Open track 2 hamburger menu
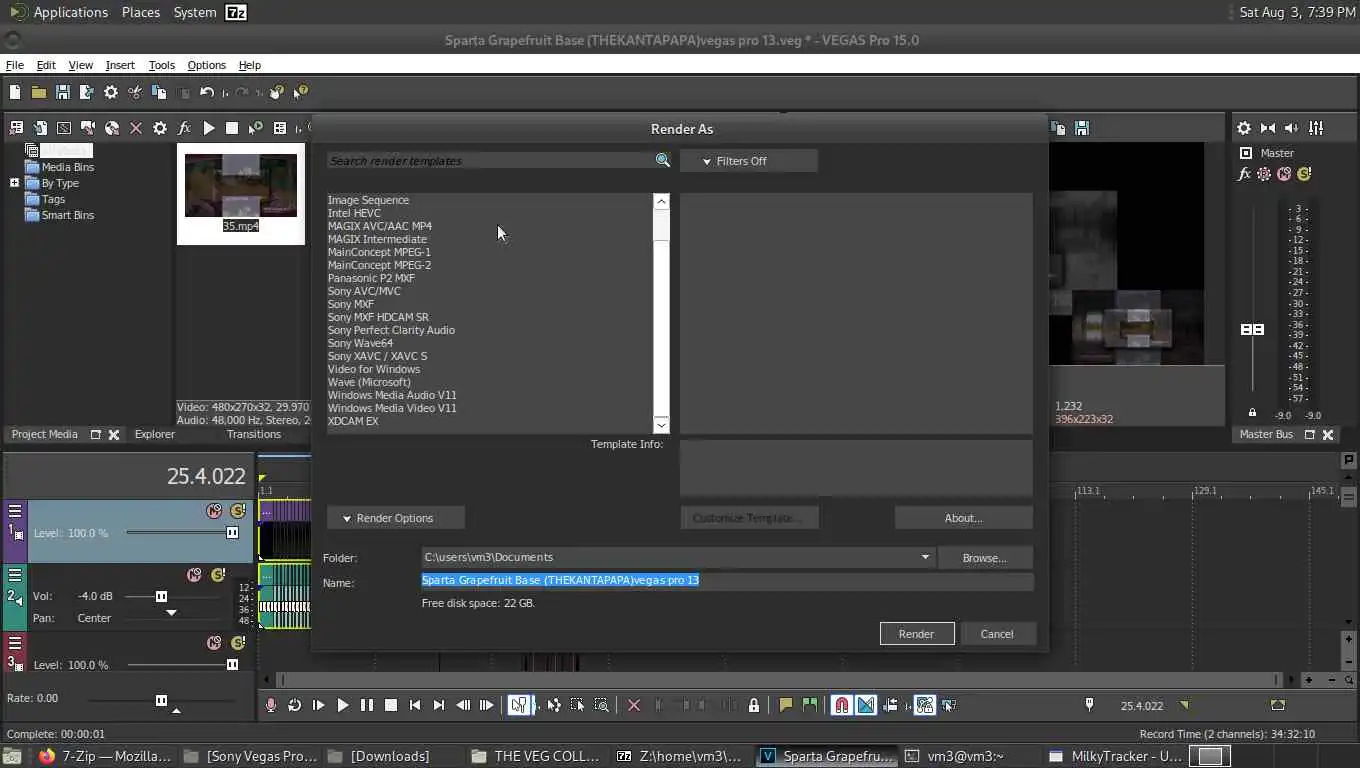This screenshot has width=1360, height=768. point(15,575)
